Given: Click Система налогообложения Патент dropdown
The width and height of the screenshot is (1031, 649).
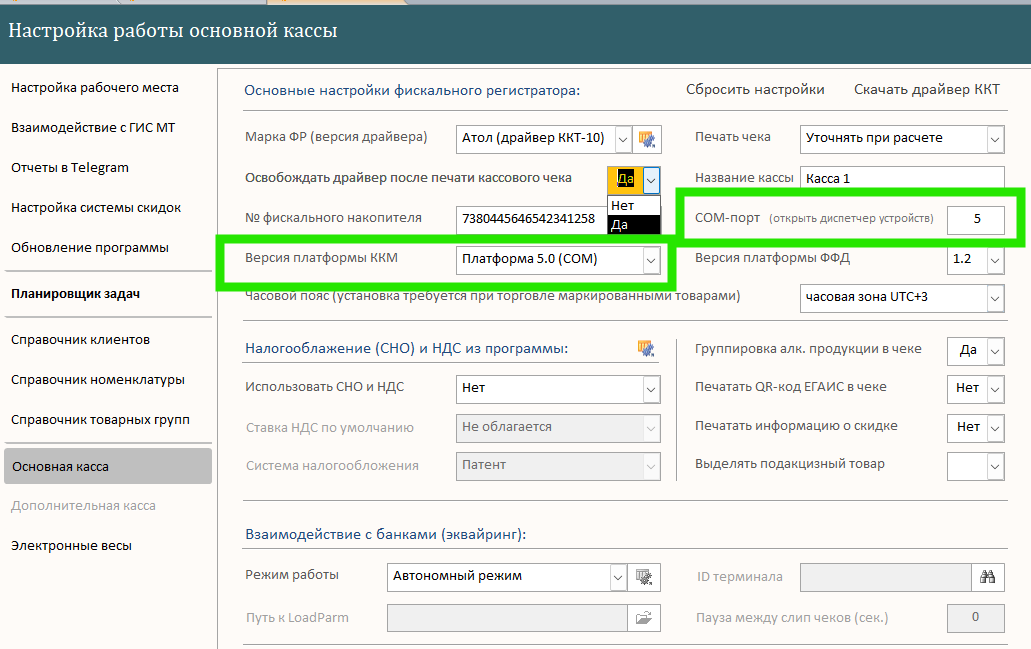Looking at the screenshot, I should (x=558, y=466).
